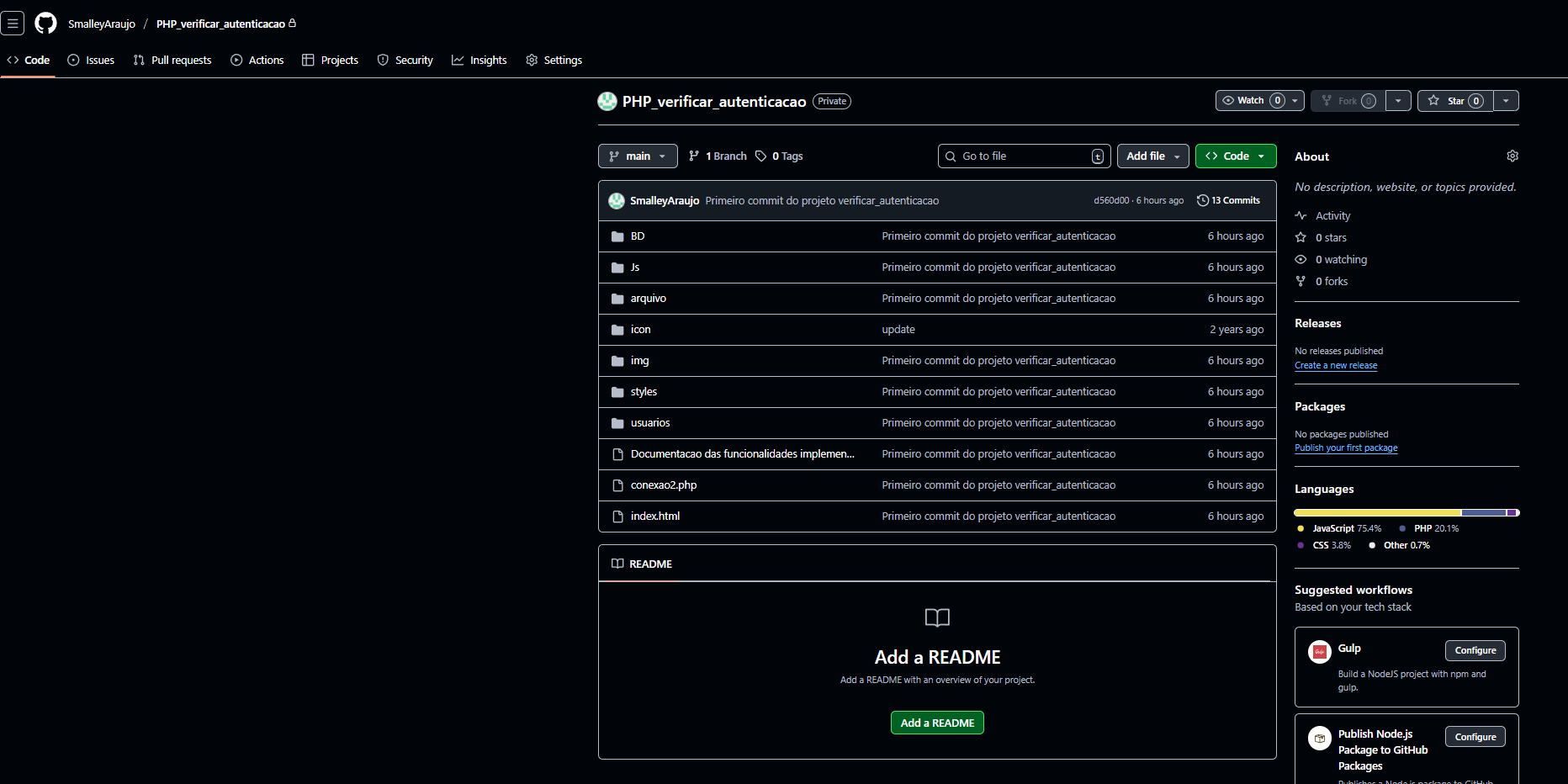1568x784 pixels.
Task: Star this repository
Action: point(1455,101)
